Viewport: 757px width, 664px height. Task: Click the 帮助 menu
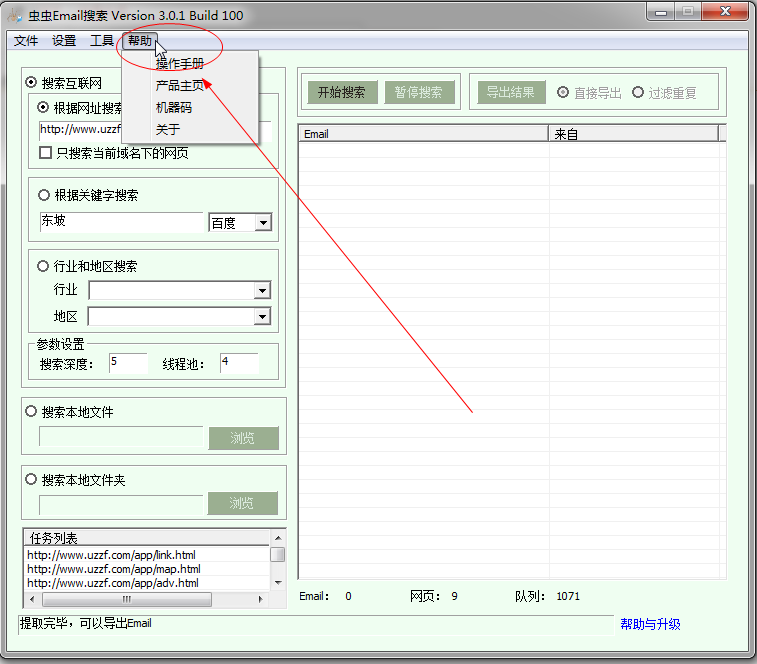pyautogui.click(x=140, y=41)
